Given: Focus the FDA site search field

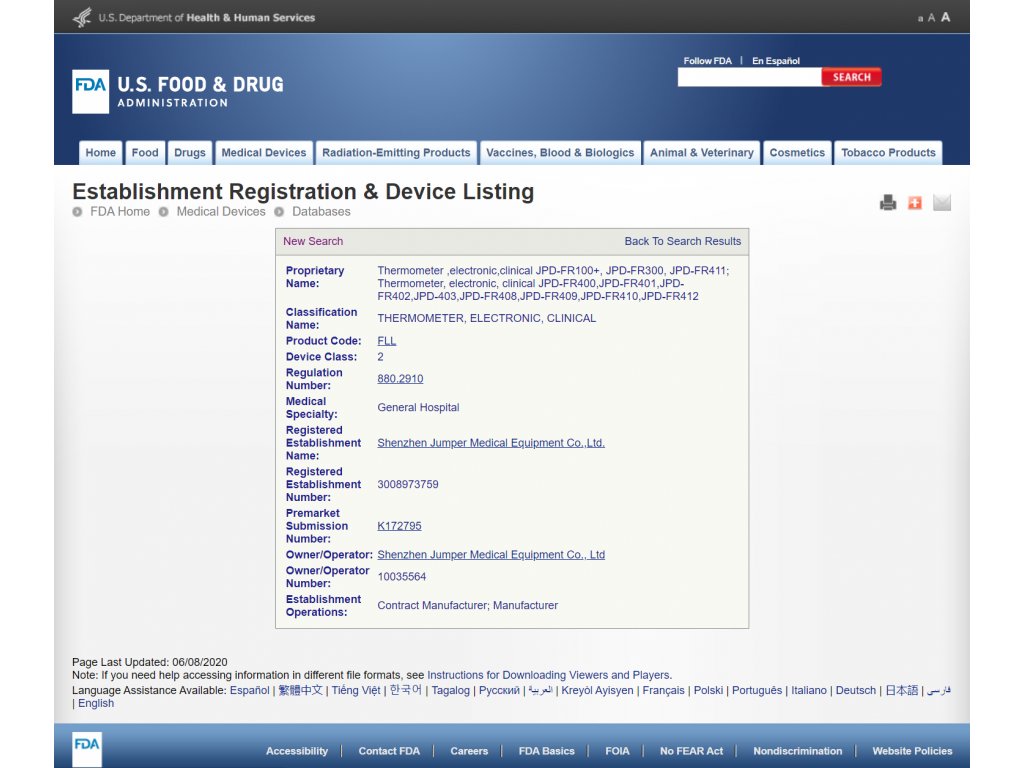Looking at the screenshot, I should click(750, 77).
